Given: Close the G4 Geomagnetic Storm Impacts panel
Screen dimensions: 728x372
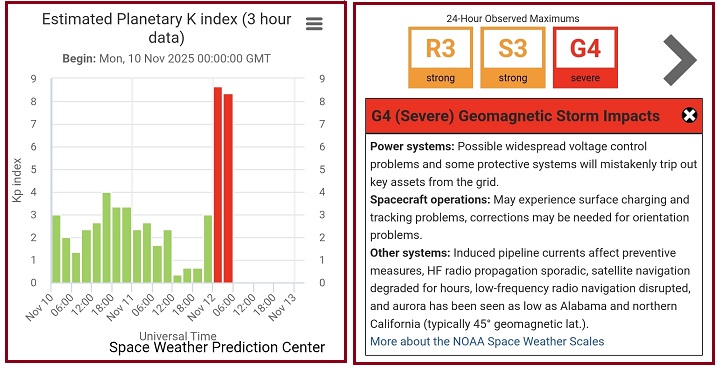Looking at the screenshot, I should tap(689, 115).
